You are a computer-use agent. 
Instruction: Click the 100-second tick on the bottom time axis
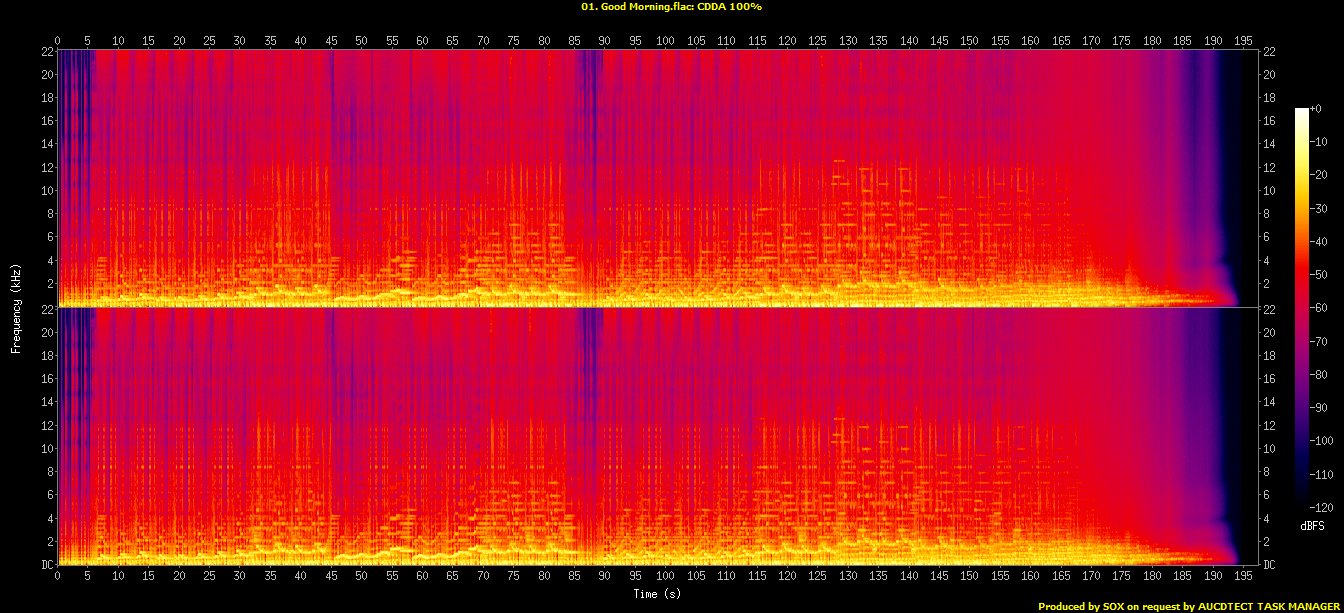pos(665,578)
